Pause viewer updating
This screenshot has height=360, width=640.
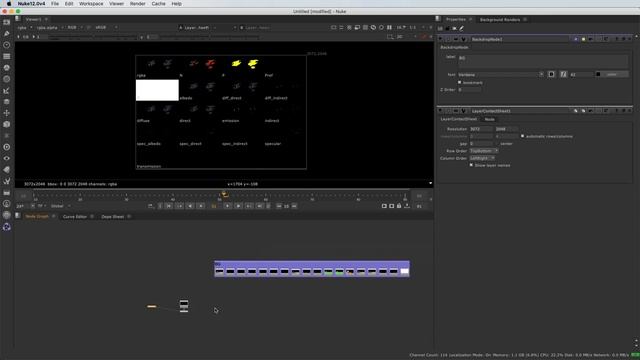pos(389,27)
